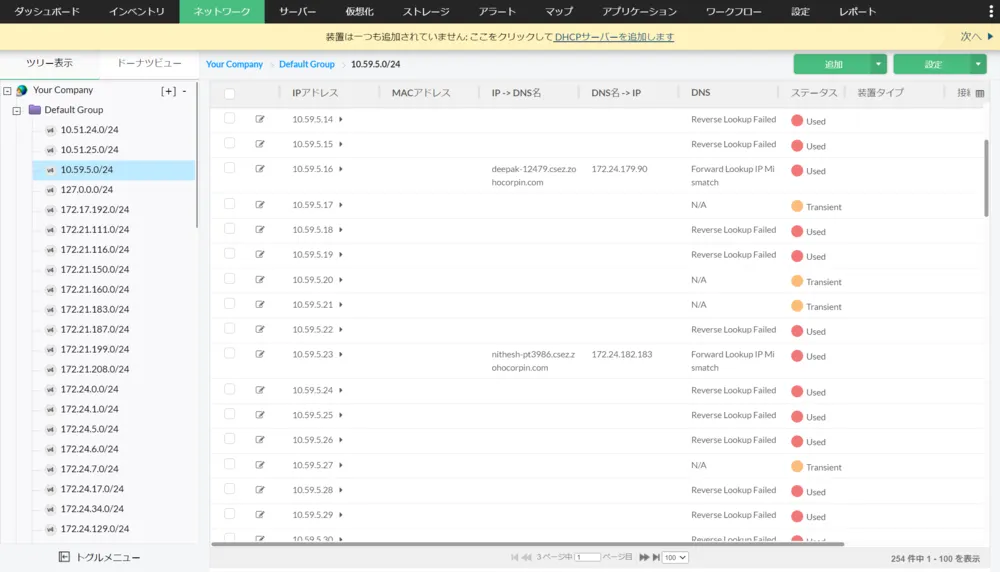Select checkbox of row 10.59.5.18
Screen dimensions: 1000x572
[x=230, y=228]
